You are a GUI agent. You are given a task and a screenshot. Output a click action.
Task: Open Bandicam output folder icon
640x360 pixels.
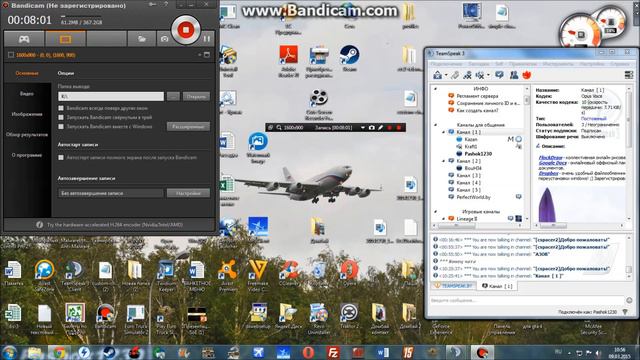click(142, 39)
